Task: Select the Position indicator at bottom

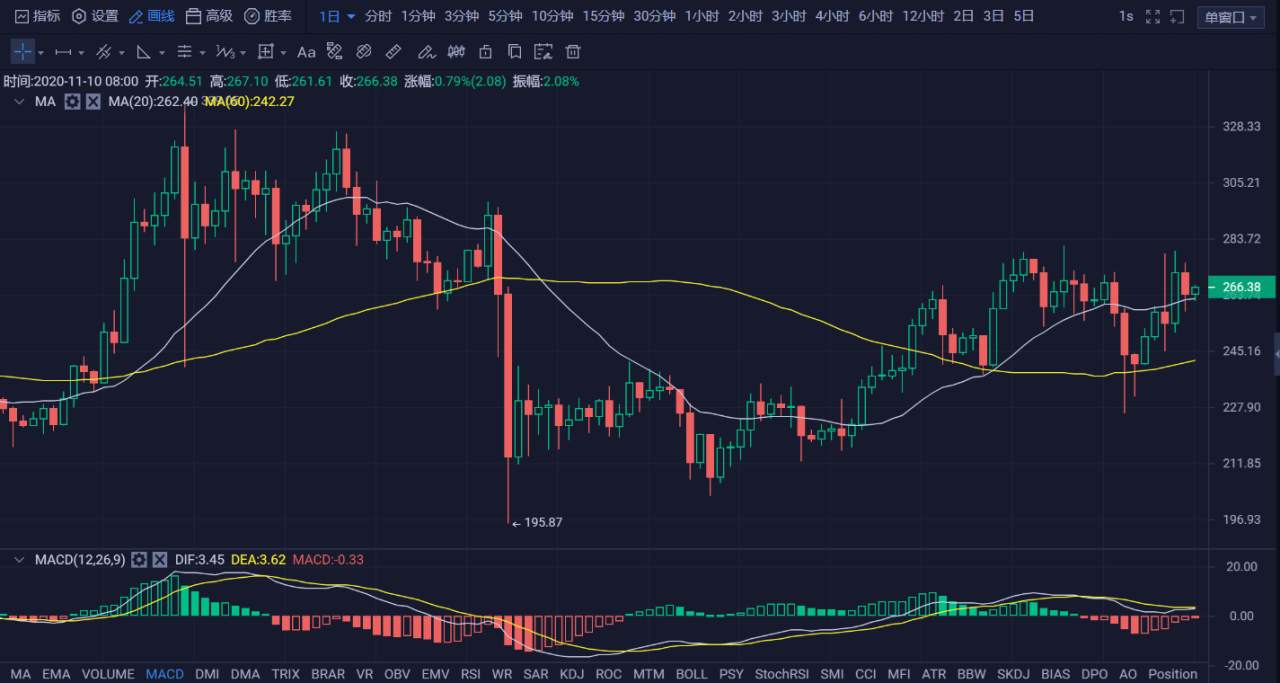Action: point(1173,674)
